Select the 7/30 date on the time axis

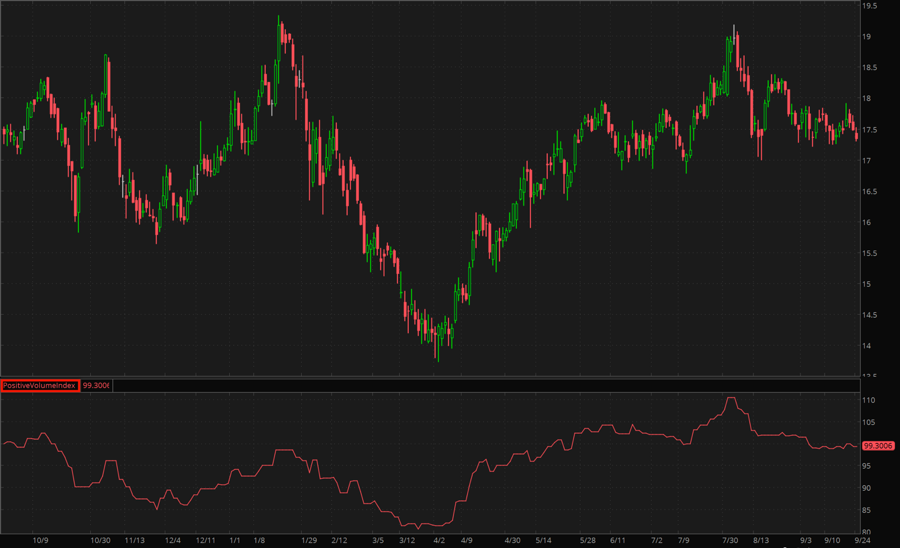tap(731, 540)
